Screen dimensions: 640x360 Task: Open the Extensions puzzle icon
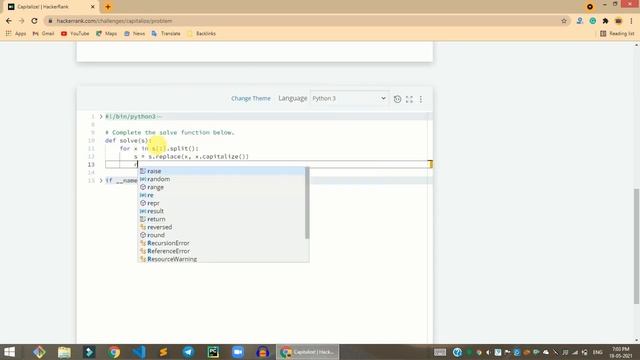[606, 21]
